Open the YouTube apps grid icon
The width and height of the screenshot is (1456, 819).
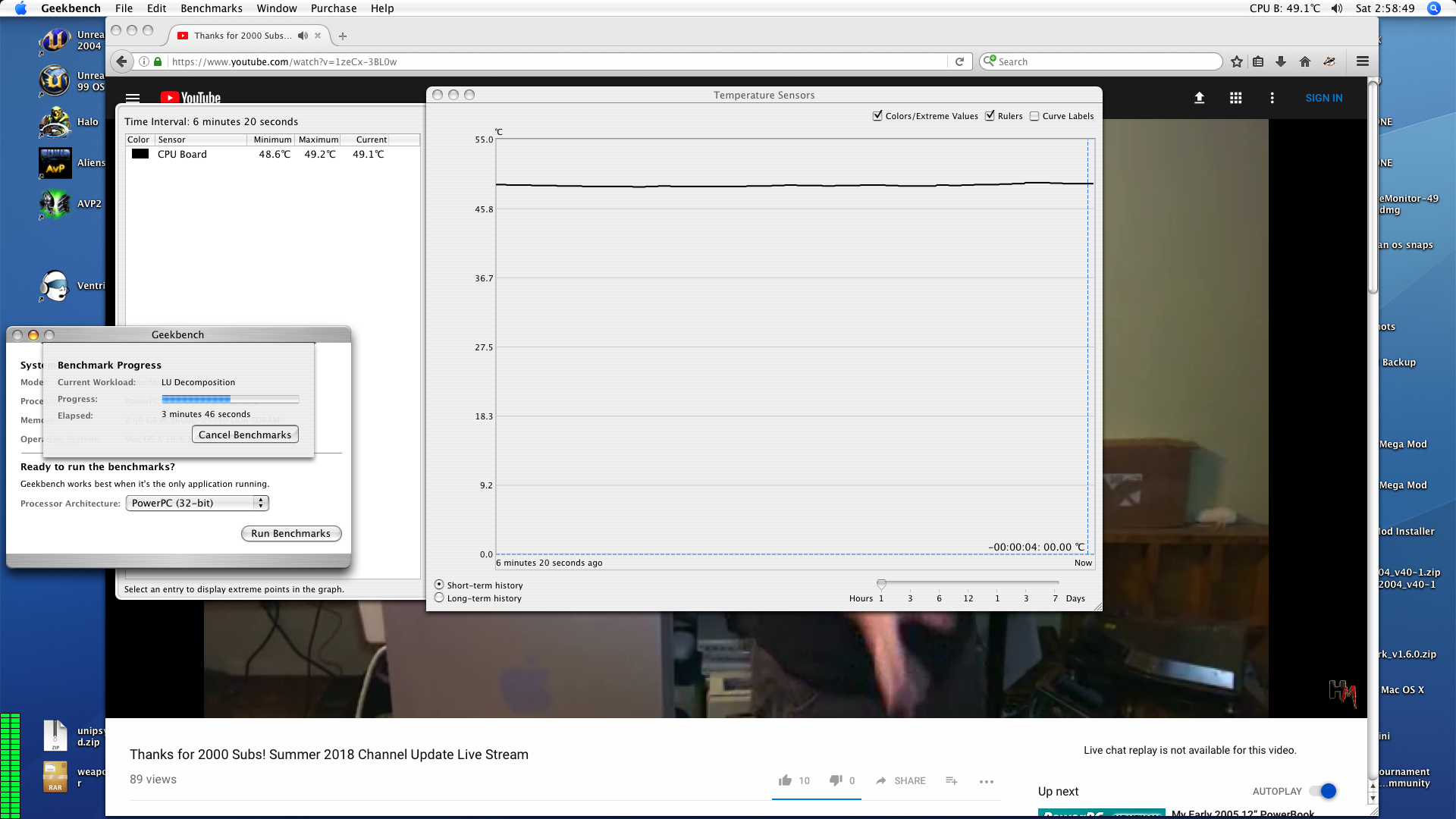click(x=1235, y=98)
